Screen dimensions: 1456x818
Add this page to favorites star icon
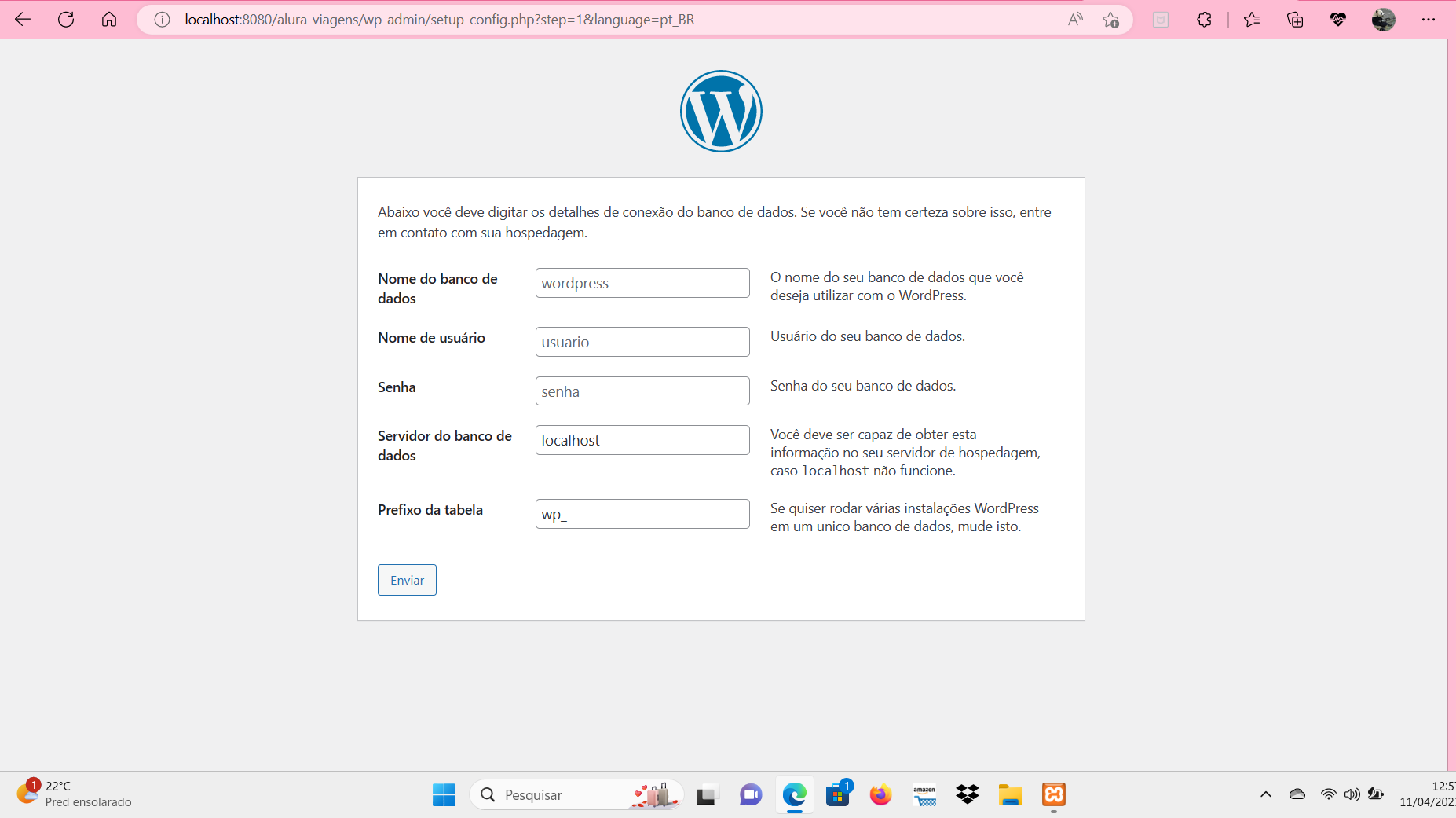pos(1110,20)
